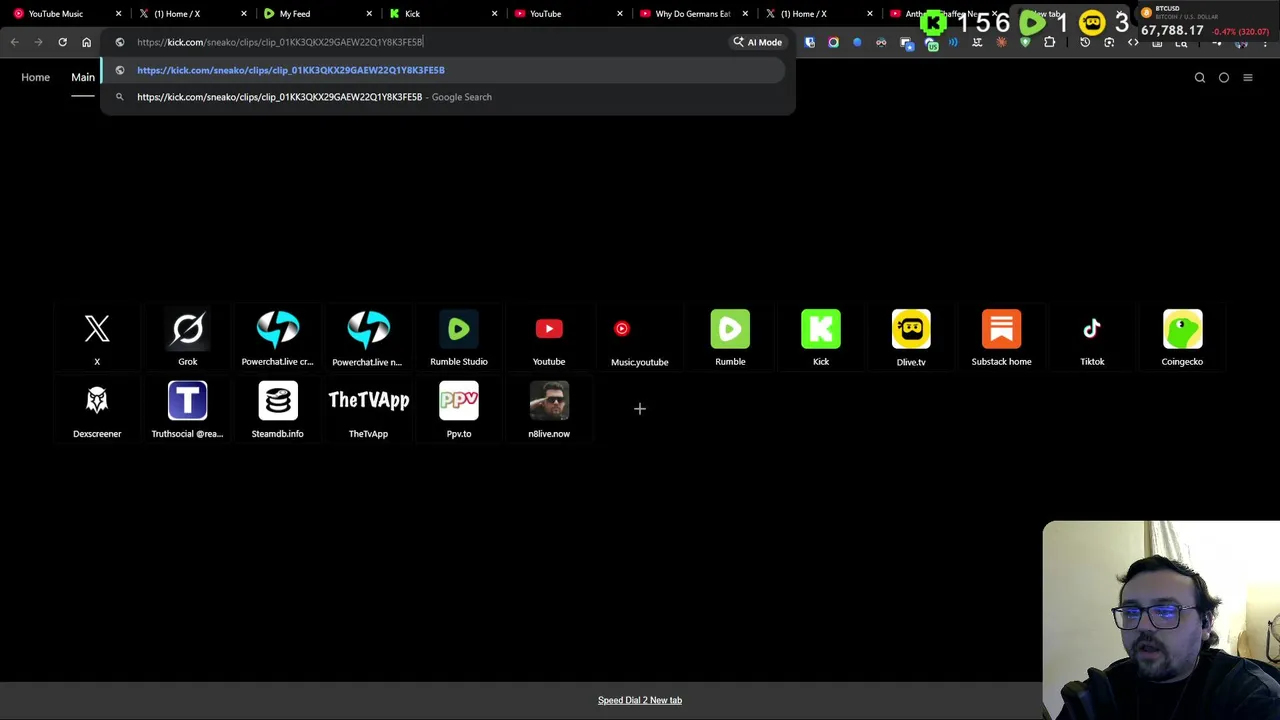
Task: Choose the Google Search suggestion for the URL
Action: (x=442, y=97)
